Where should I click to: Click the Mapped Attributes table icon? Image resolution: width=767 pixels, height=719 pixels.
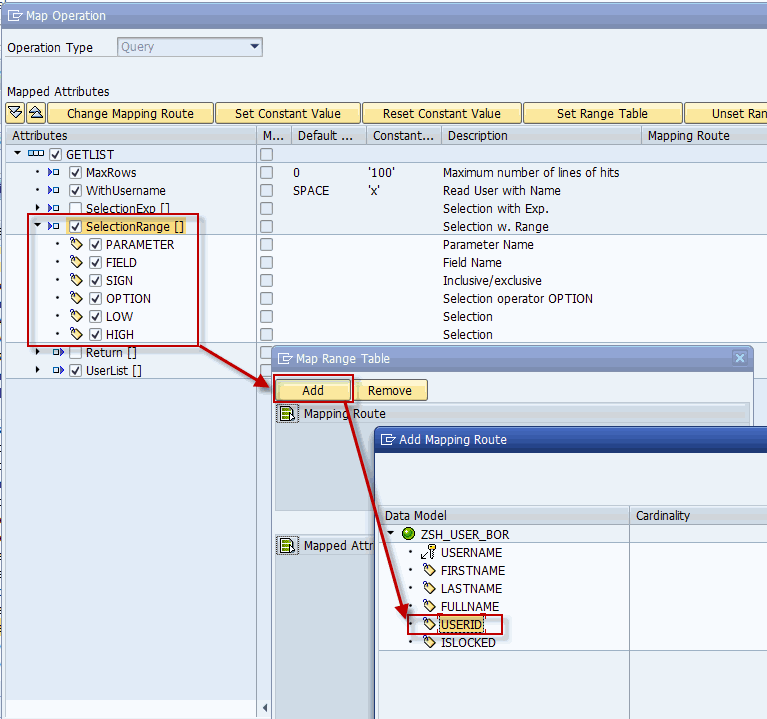(288, 546)
